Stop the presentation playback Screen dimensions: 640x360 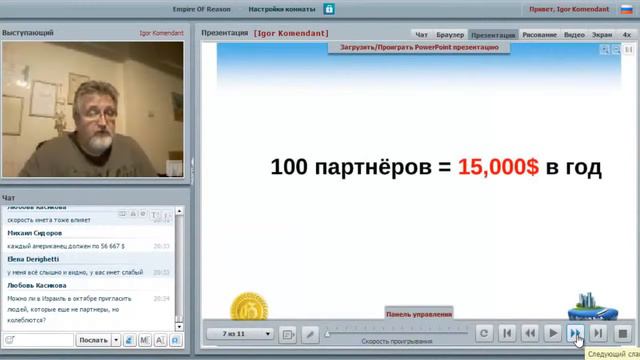pyautogui.click(x=622, y=333)
